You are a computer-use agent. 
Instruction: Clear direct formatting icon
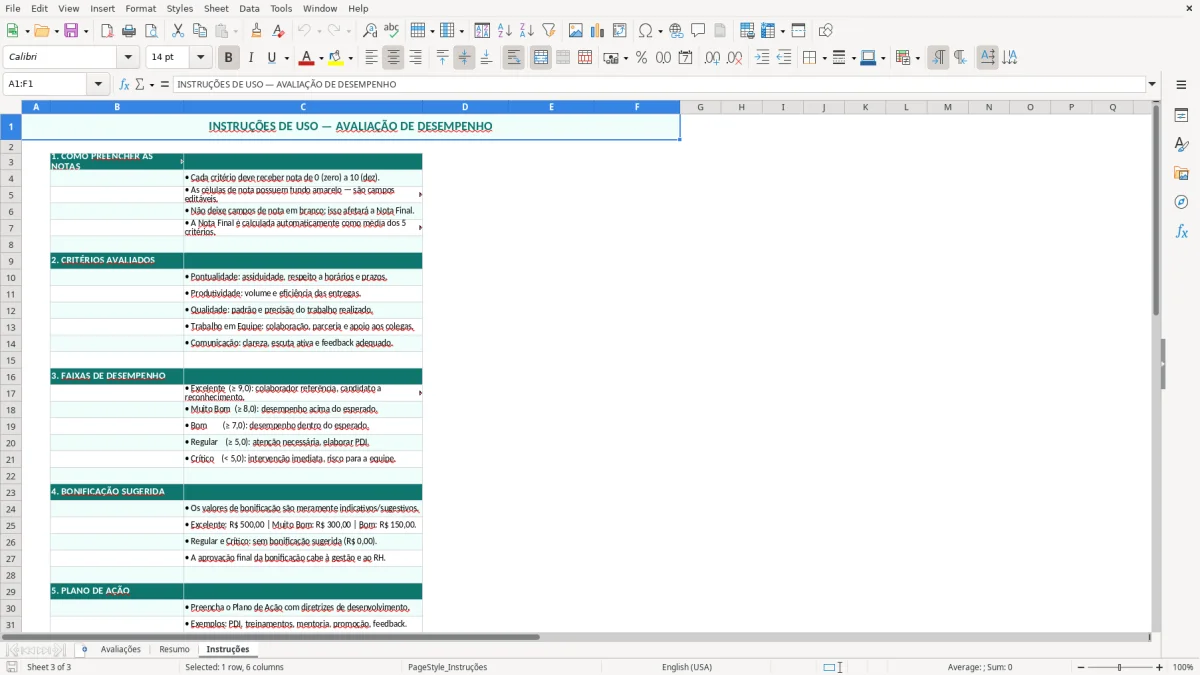tap(279, 31)
